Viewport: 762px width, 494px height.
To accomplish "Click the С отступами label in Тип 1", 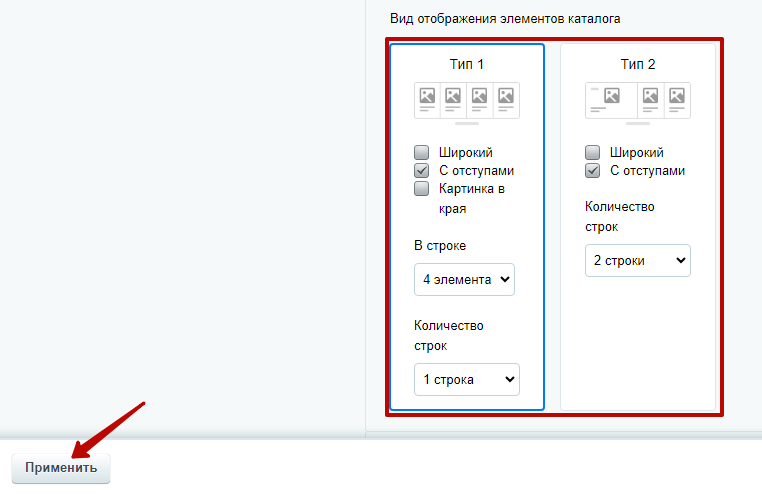I will (x=476, y=171).
